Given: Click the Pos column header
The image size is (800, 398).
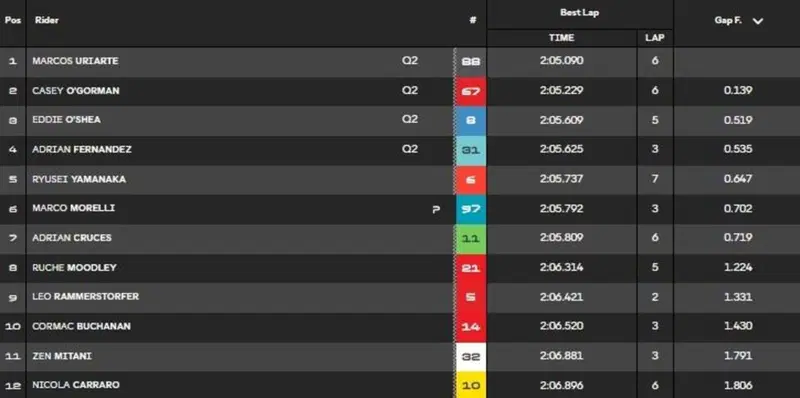Looking at the screenshot, I should tap(13, 20).
